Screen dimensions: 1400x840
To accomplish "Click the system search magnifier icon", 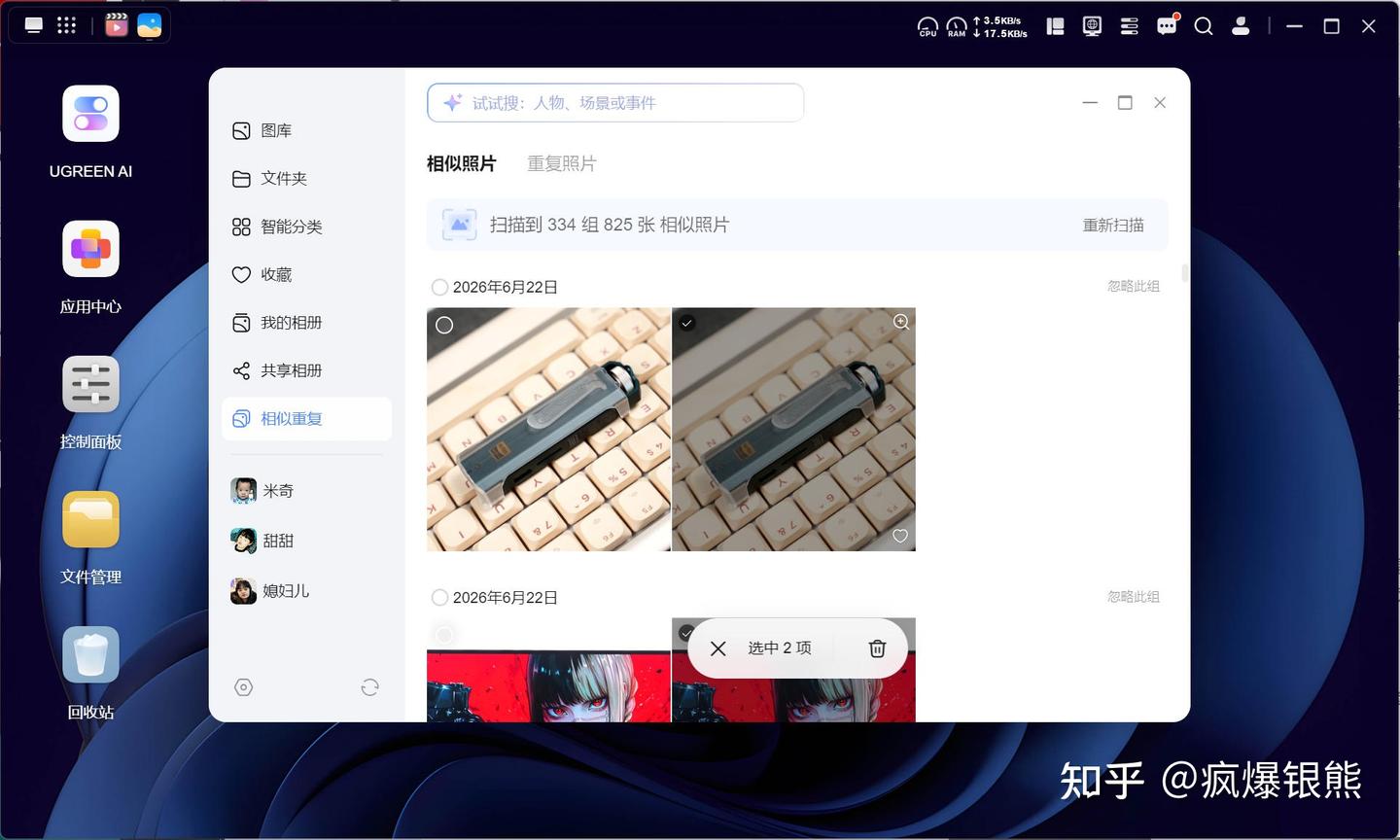I will click(1204, 26).
